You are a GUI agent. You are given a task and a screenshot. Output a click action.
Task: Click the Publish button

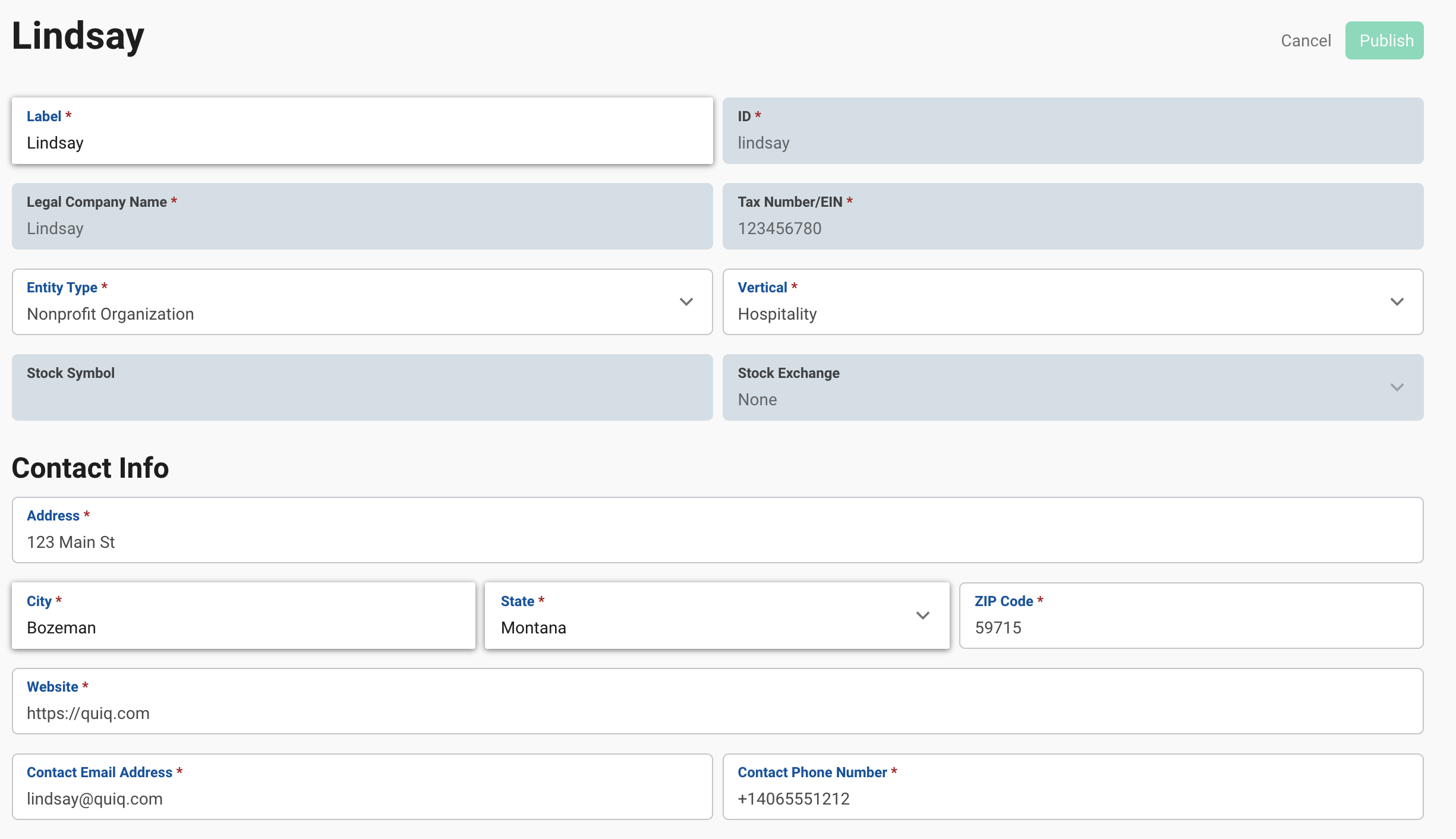pyautogui.click(x=1383, y=40)
